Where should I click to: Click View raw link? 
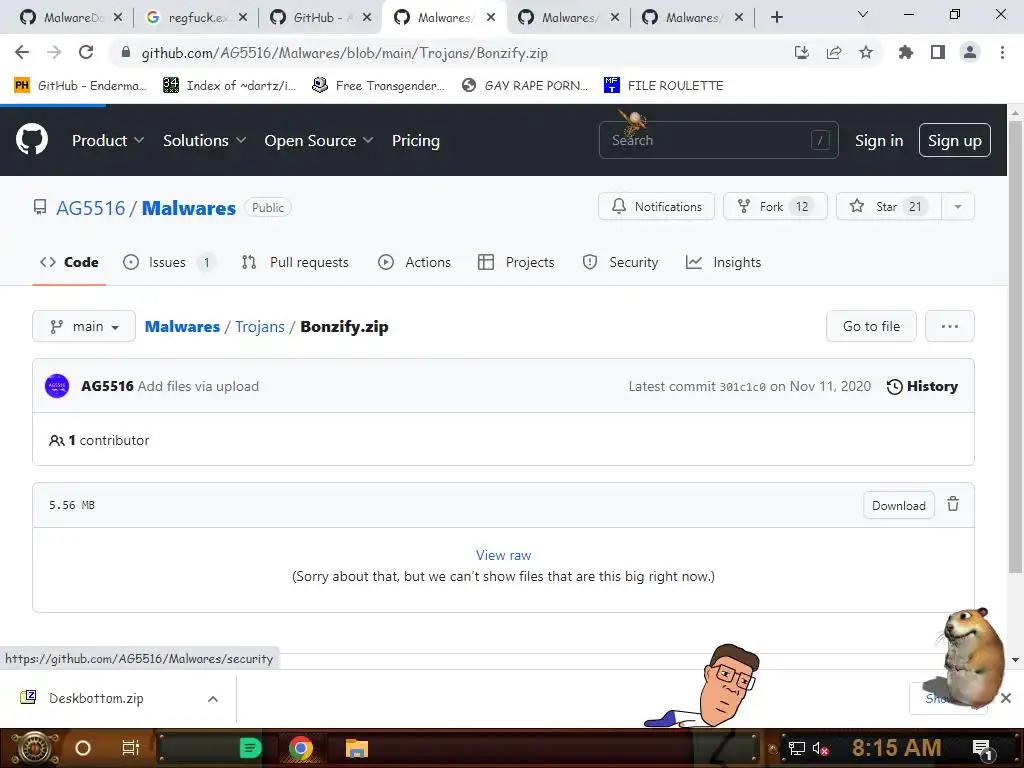click(x=503, y=555)
